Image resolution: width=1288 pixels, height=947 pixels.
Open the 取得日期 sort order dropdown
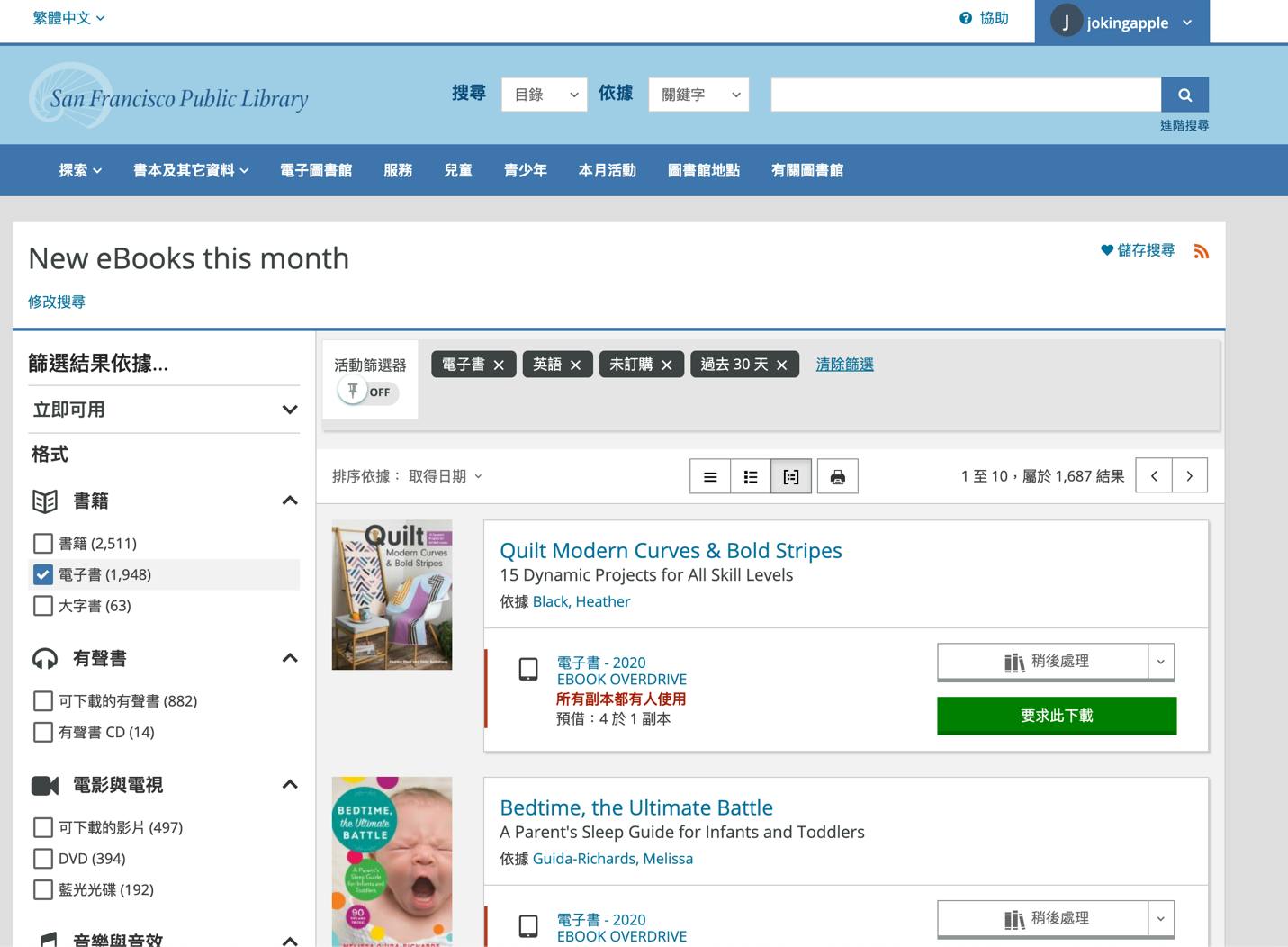[446, 476]
